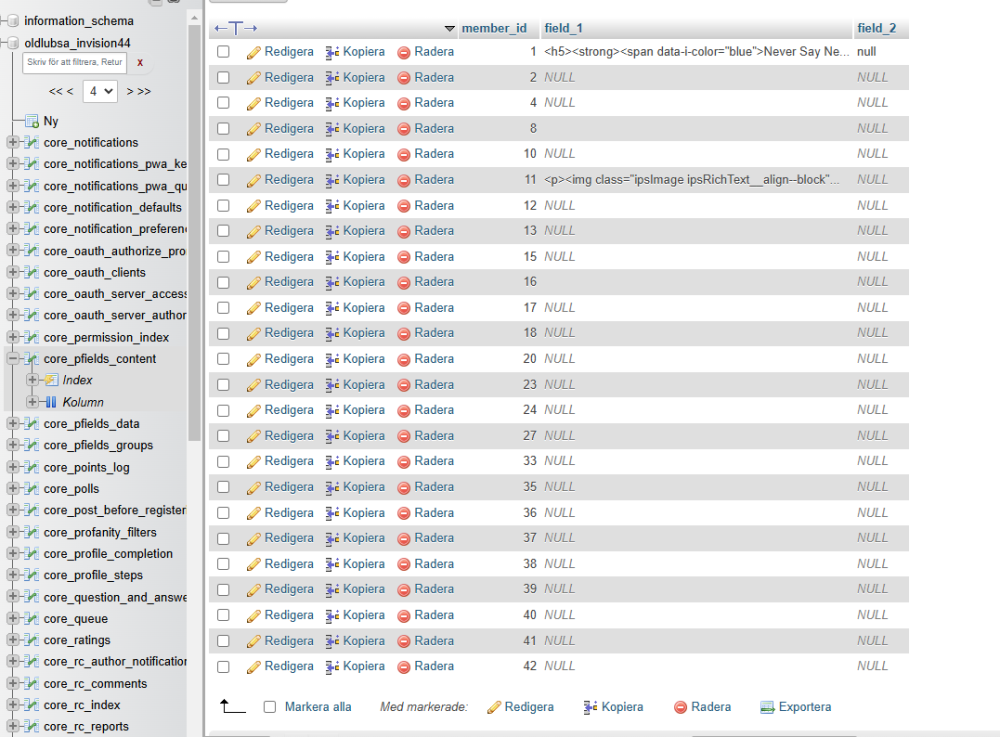Click the Kolumn columns icon under core_pfields_content

point(51,402)
